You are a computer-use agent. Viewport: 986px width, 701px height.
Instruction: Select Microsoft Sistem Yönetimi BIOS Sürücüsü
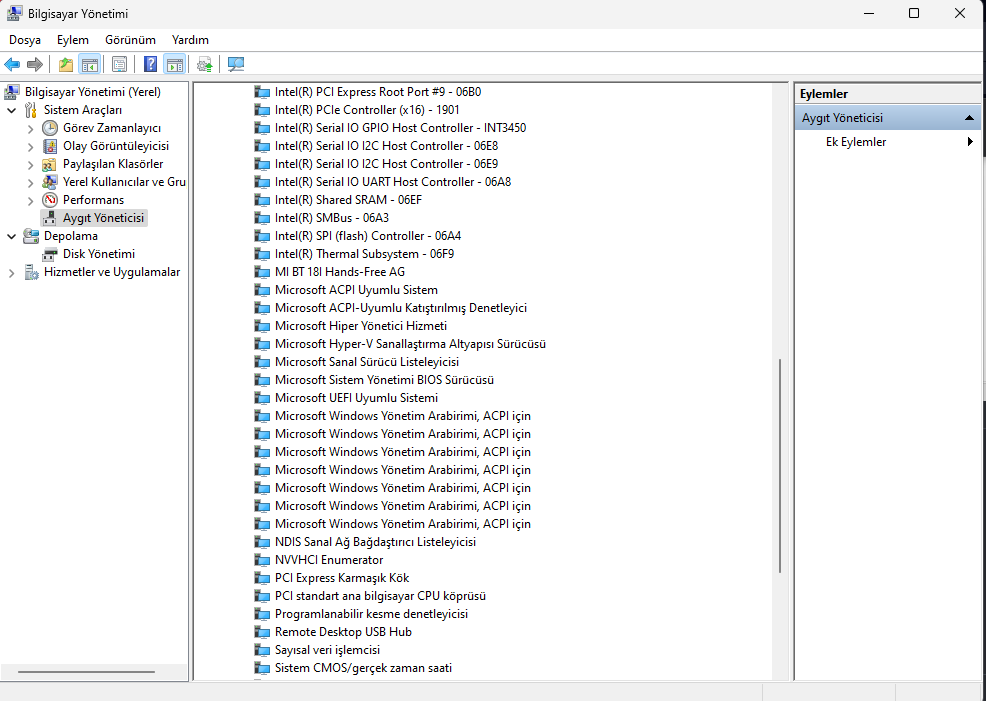tap(384, 380)
